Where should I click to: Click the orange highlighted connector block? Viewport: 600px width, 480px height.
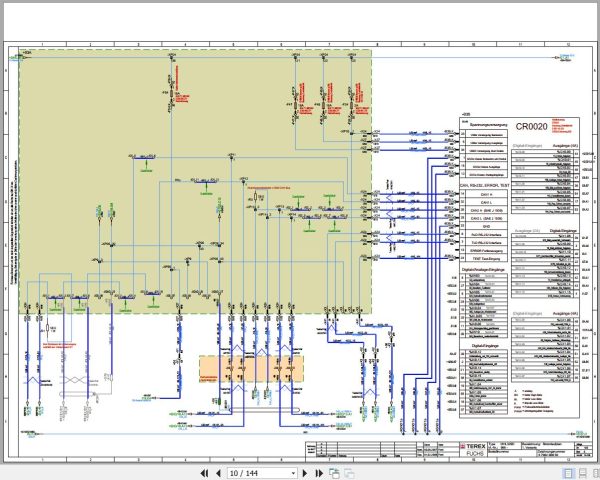click(251, 369)
